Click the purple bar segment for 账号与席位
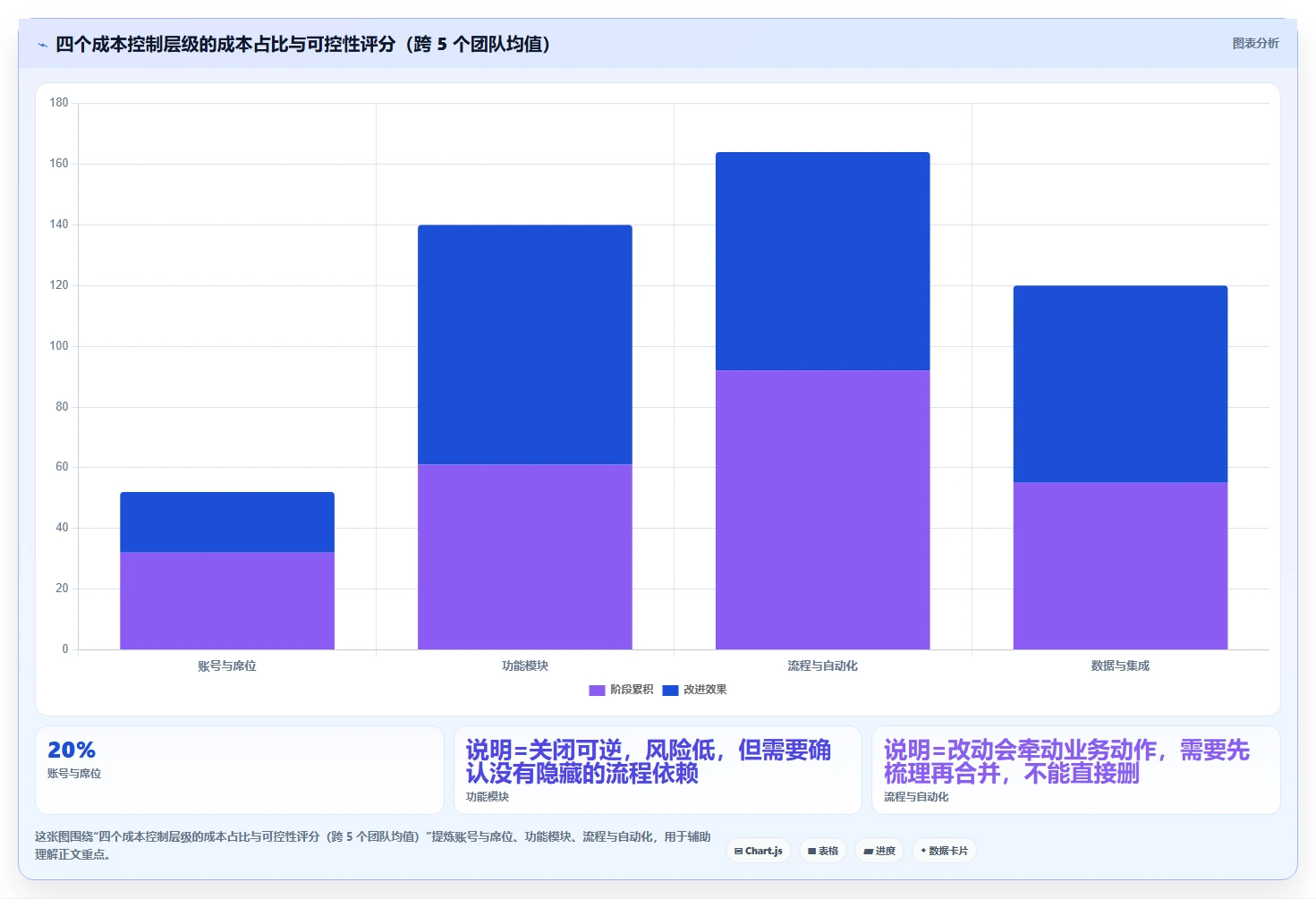 [227, 600]
